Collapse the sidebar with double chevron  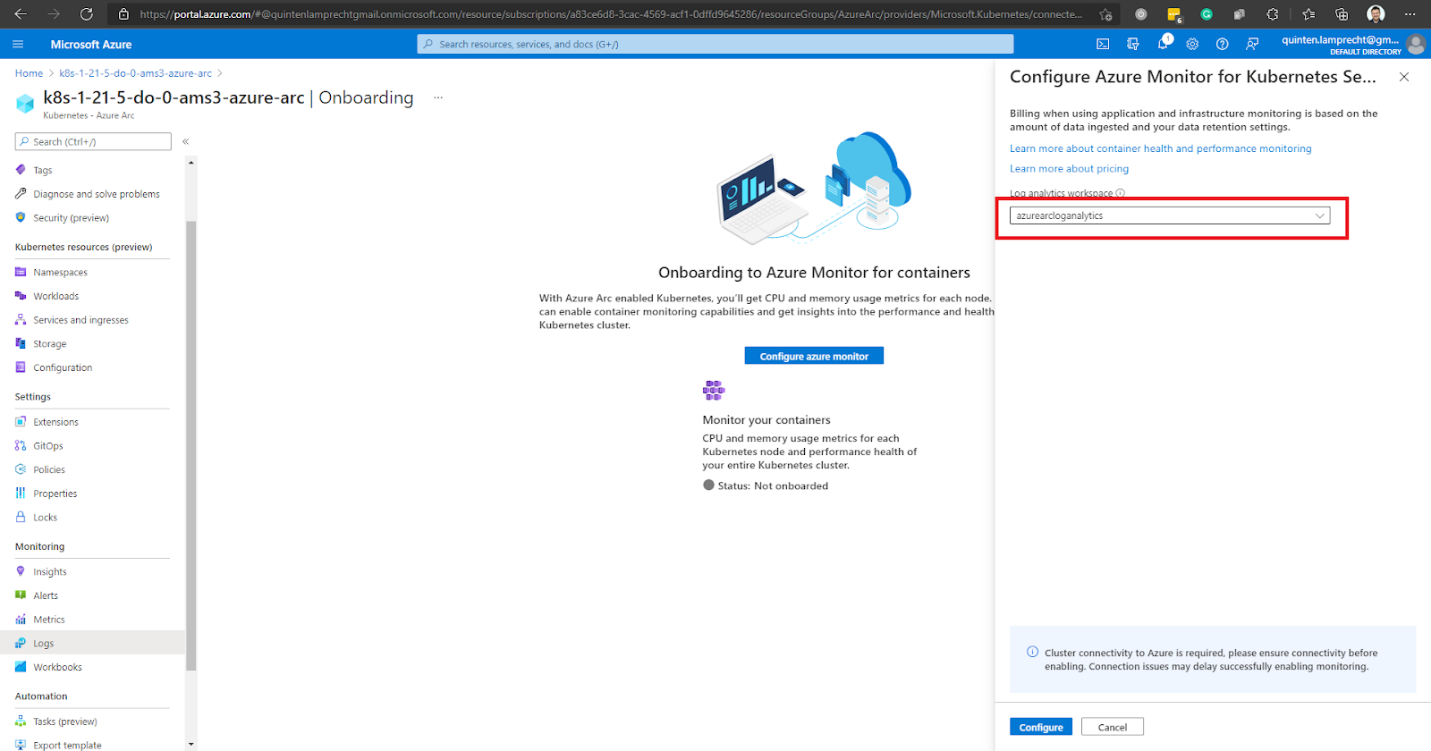coord(185,142)
